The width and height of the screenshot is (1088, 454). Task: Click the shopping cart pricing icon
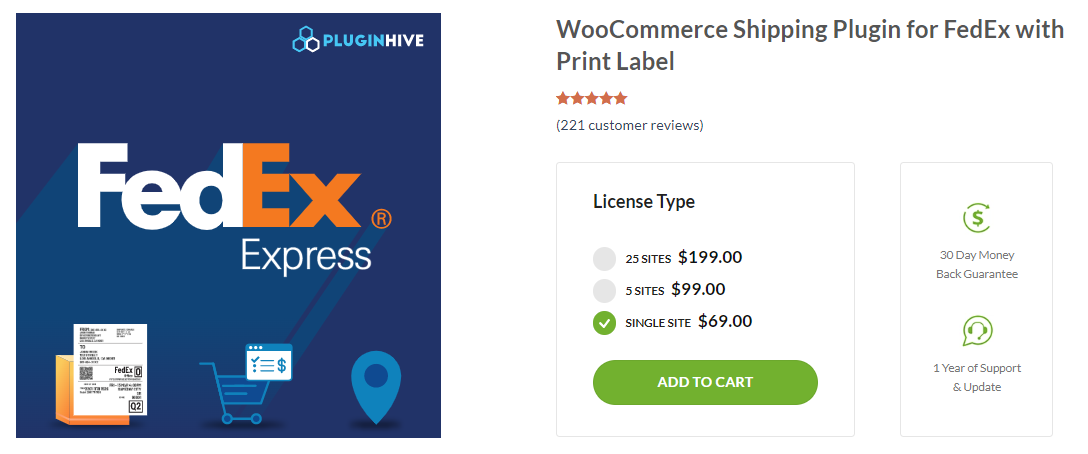click(245, 382)
